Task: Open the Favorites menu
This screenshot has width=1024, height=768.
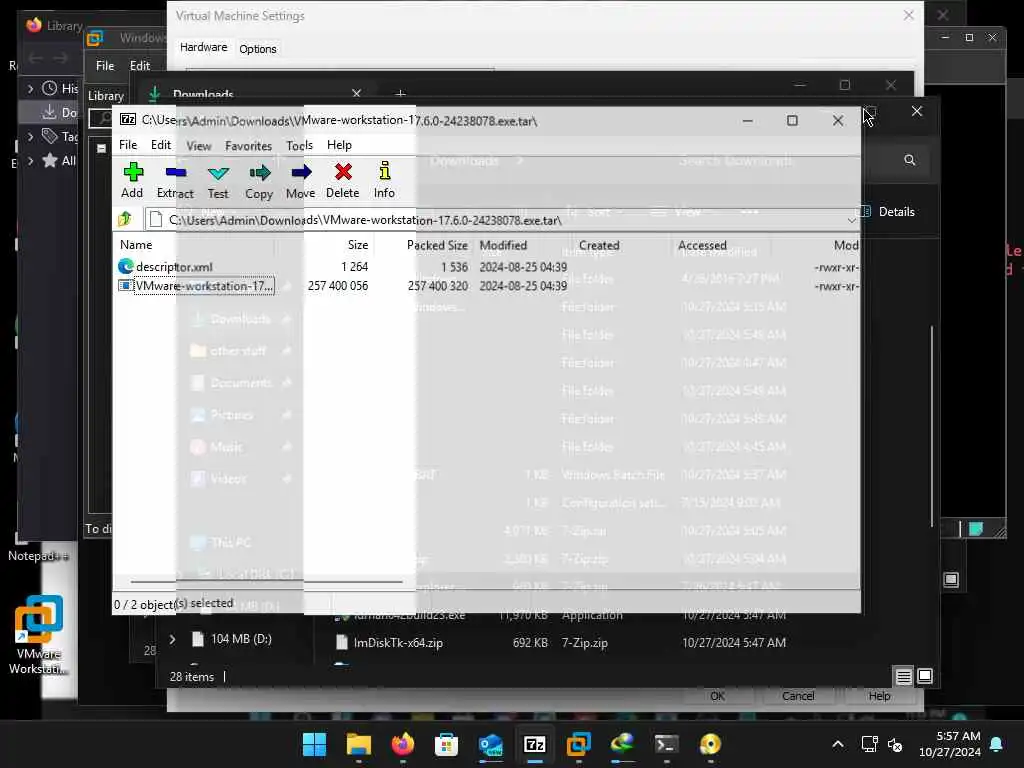Action: [248, 146]
